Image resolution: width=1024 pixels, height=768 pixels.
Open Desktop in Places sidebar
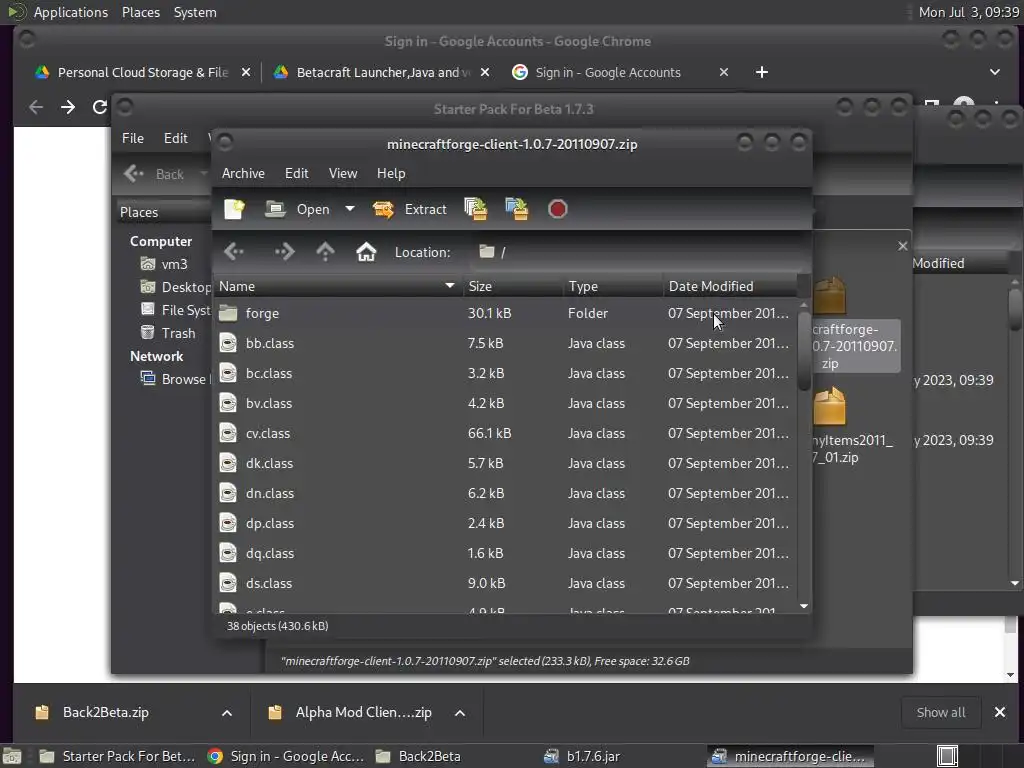pos(175,287)
